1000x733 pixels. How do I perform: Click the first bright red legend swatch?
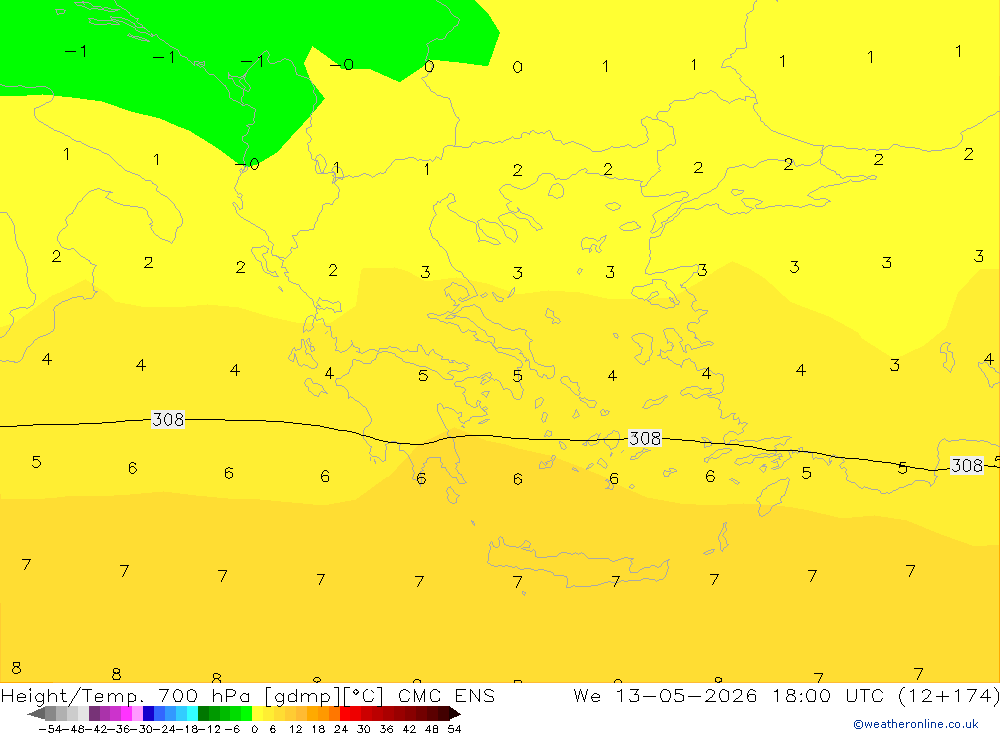(345, 714)
